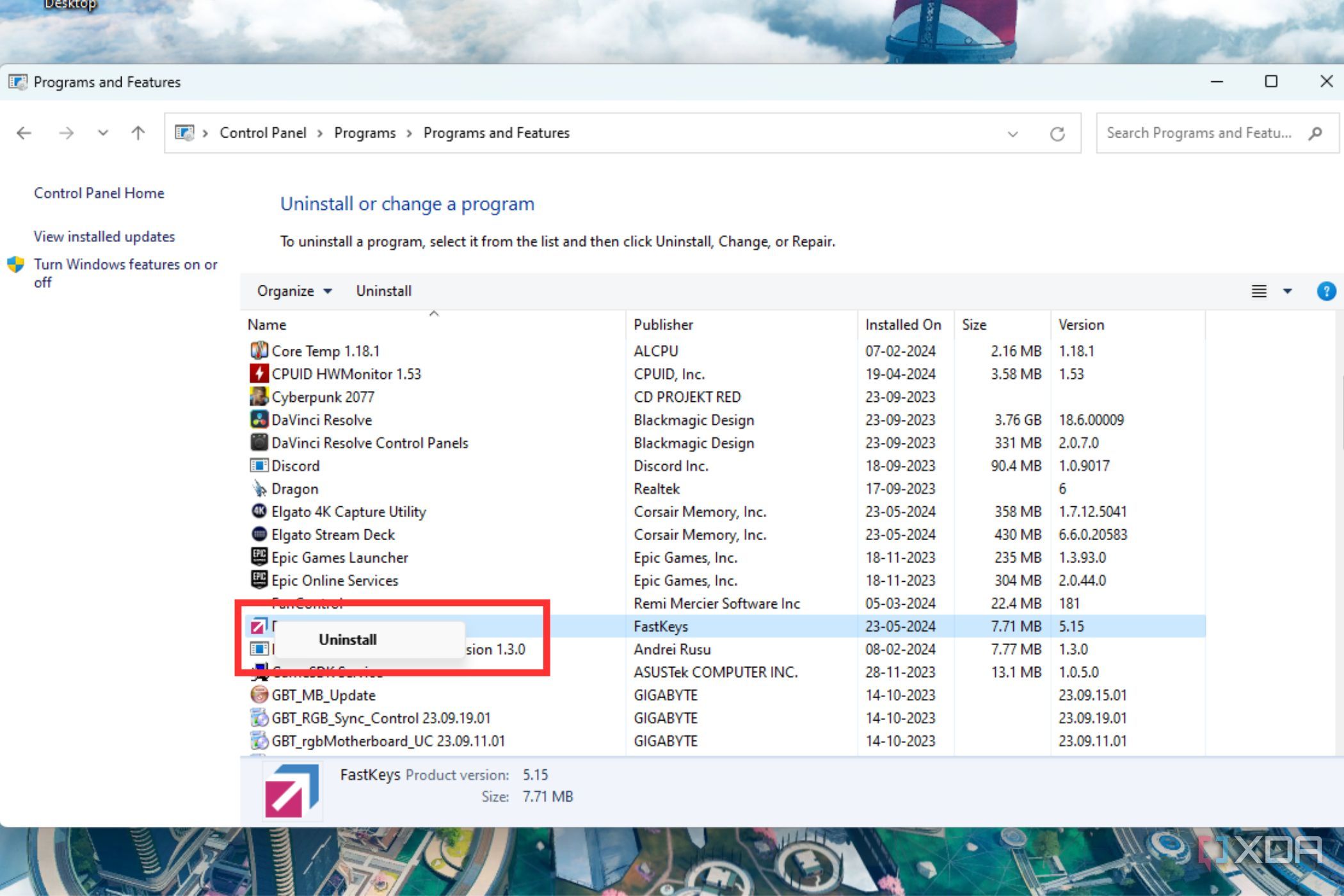Click the back navigation arrow
The image size is (1344, 896).
tap(24, 133)
